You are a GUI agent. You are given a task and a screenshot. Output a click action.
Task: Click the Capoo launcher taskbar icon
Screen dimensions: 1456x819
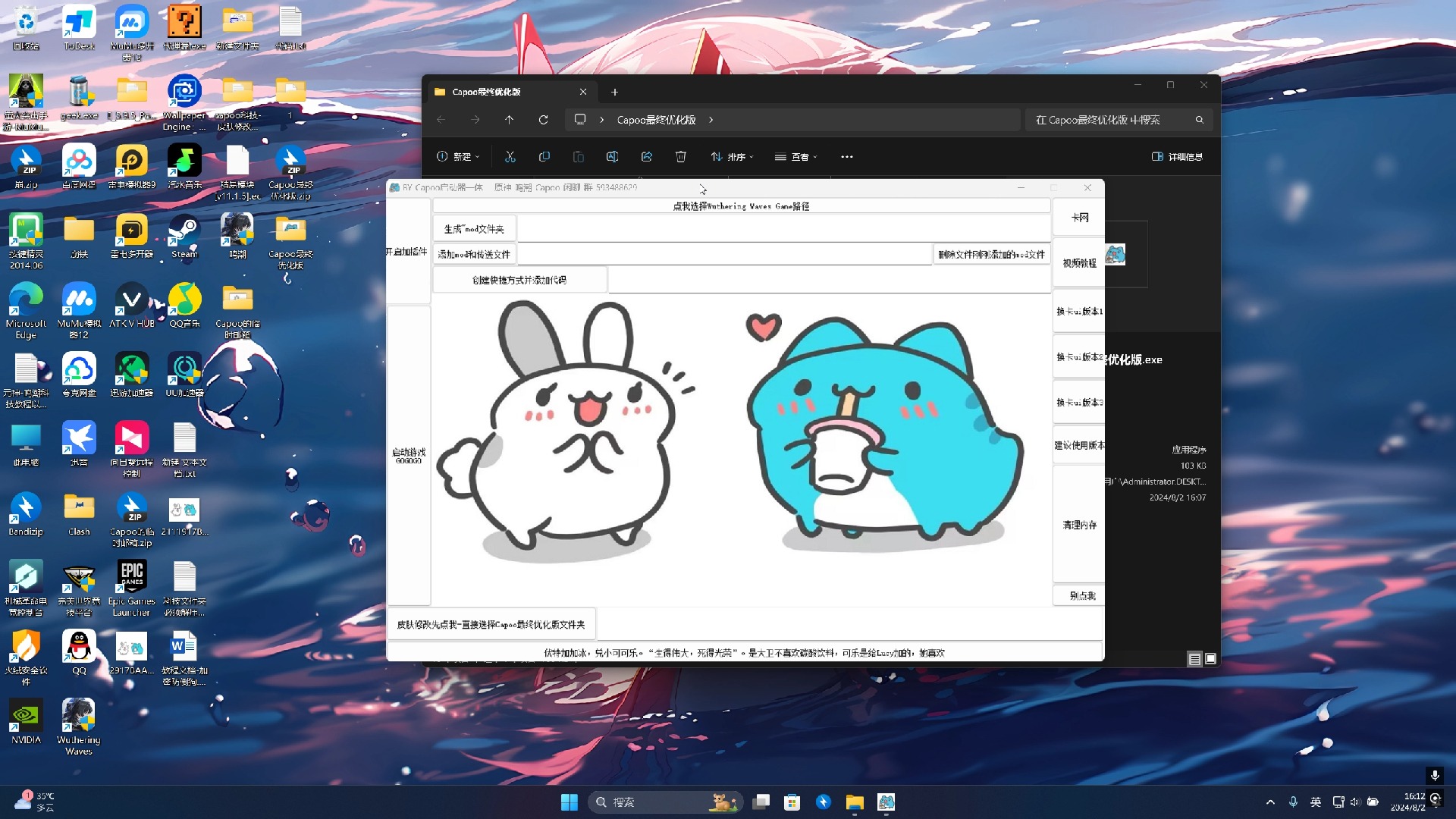click(x=886, y=802)
